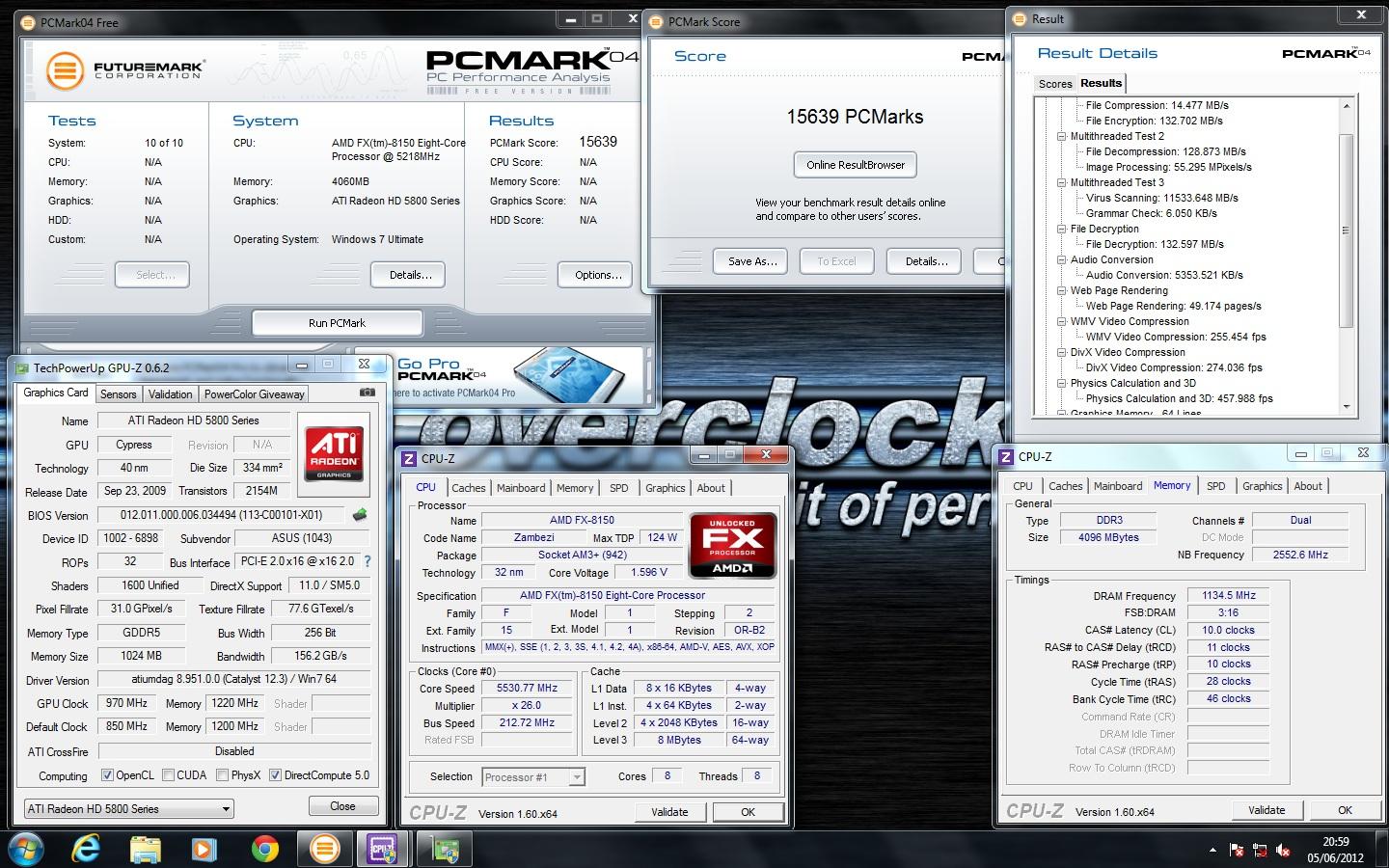Screen dimensions: 1389x868
Task: Open Graphics tab in right CPU-Z window
Action: (x=1262, y=486)
